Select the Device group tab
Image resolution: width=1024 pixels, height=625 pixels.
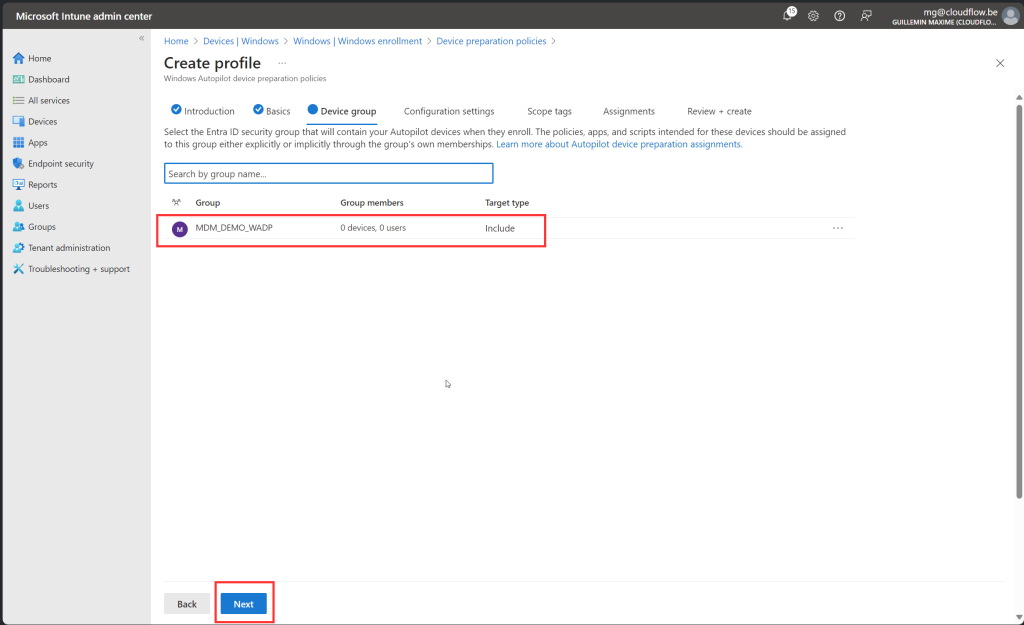(342, 111)
